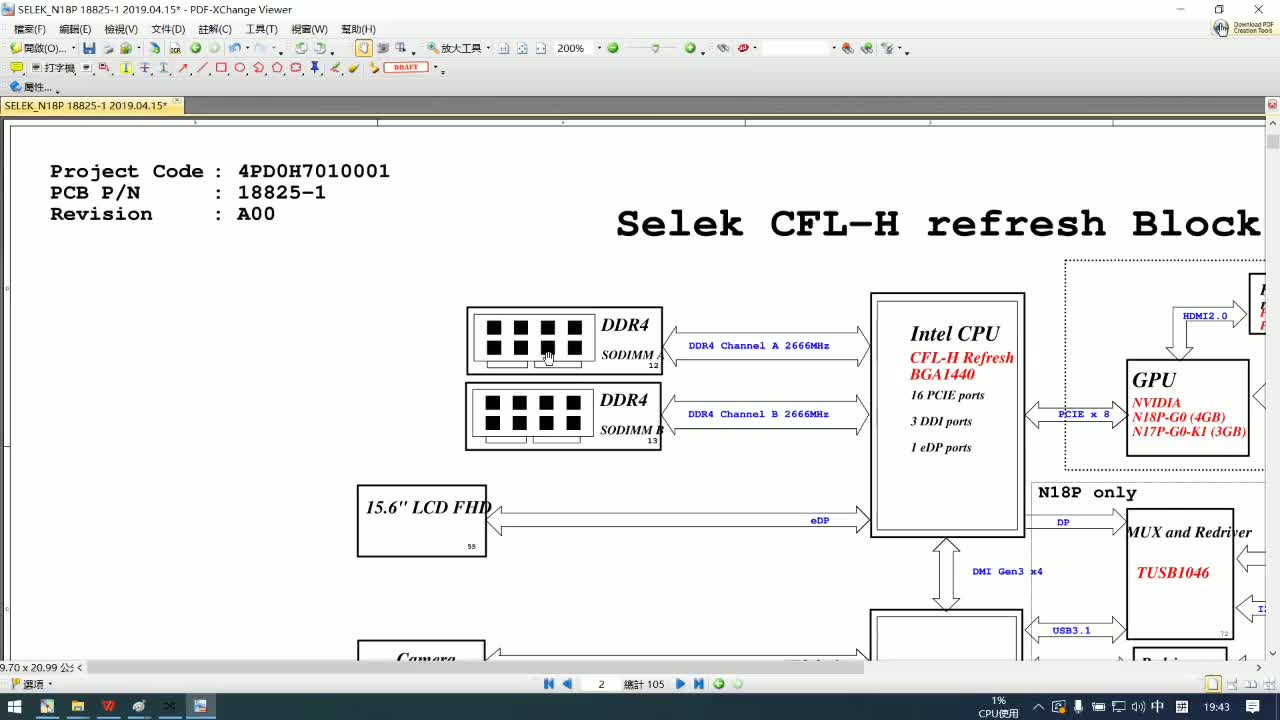
Task: Open the Windows Start menu
Action: pyautogui.click(x=15, y=706)
